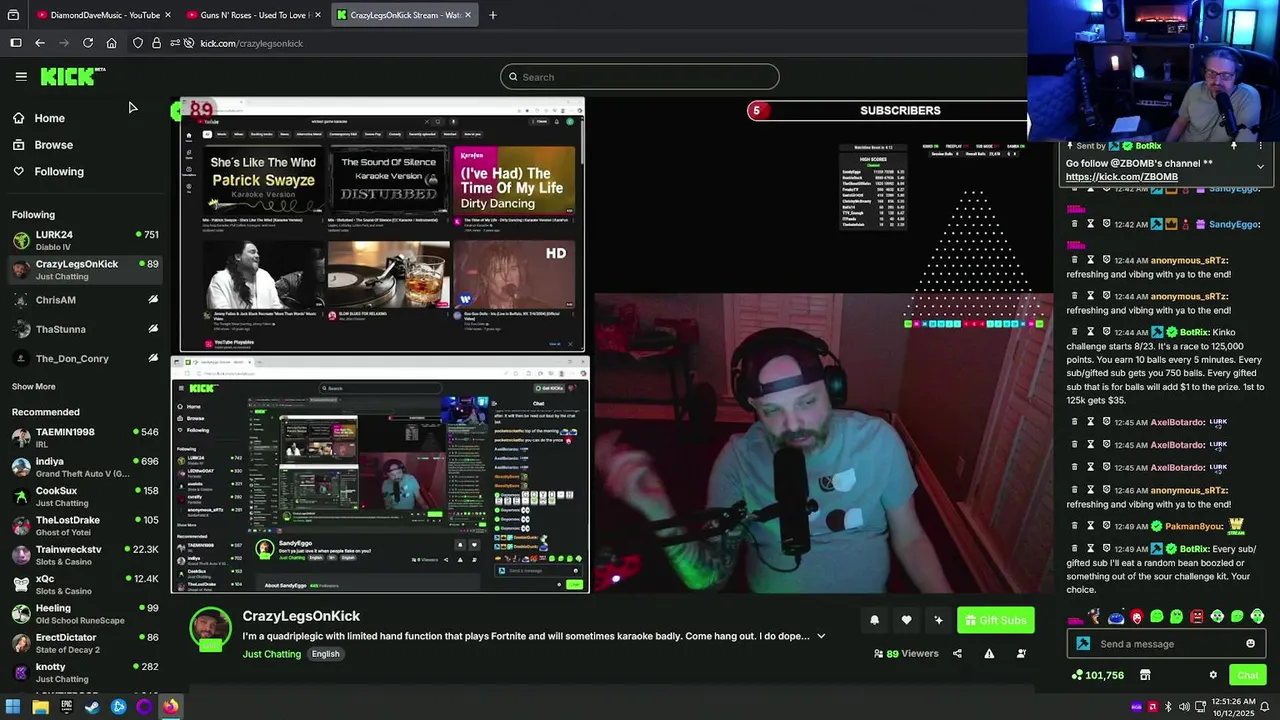Viewport: 1280px width, 720px height.
Task: Open Windows Start menu
Action: click(14, 707)
